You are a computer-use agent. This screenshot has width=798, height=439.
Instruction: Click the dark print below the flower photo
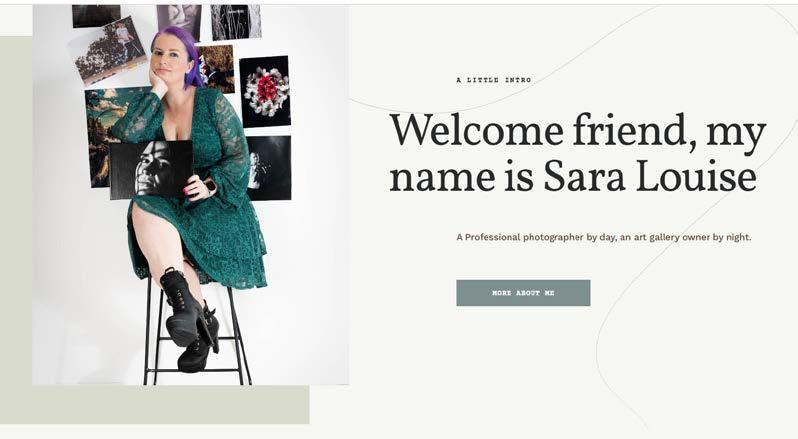click(269, 168)
